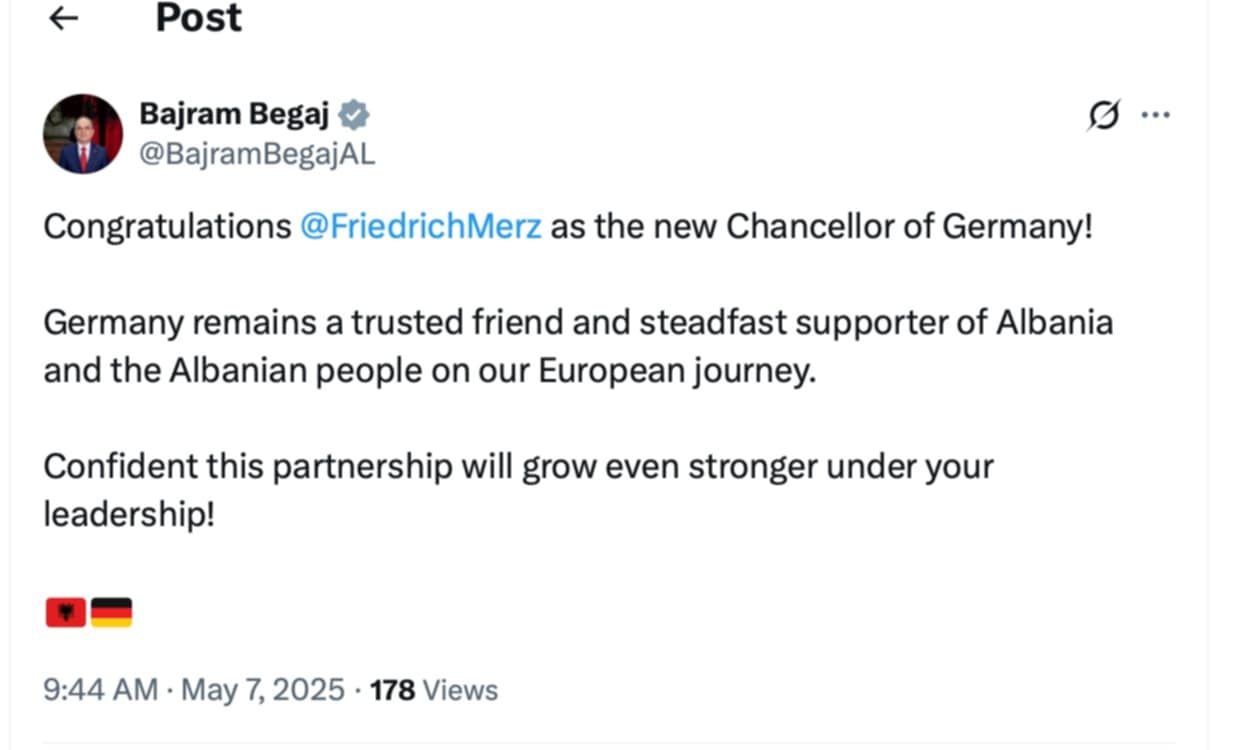Open the Bajram Begaj display name
Screen dimensions: 1238x750
point(234,115)
